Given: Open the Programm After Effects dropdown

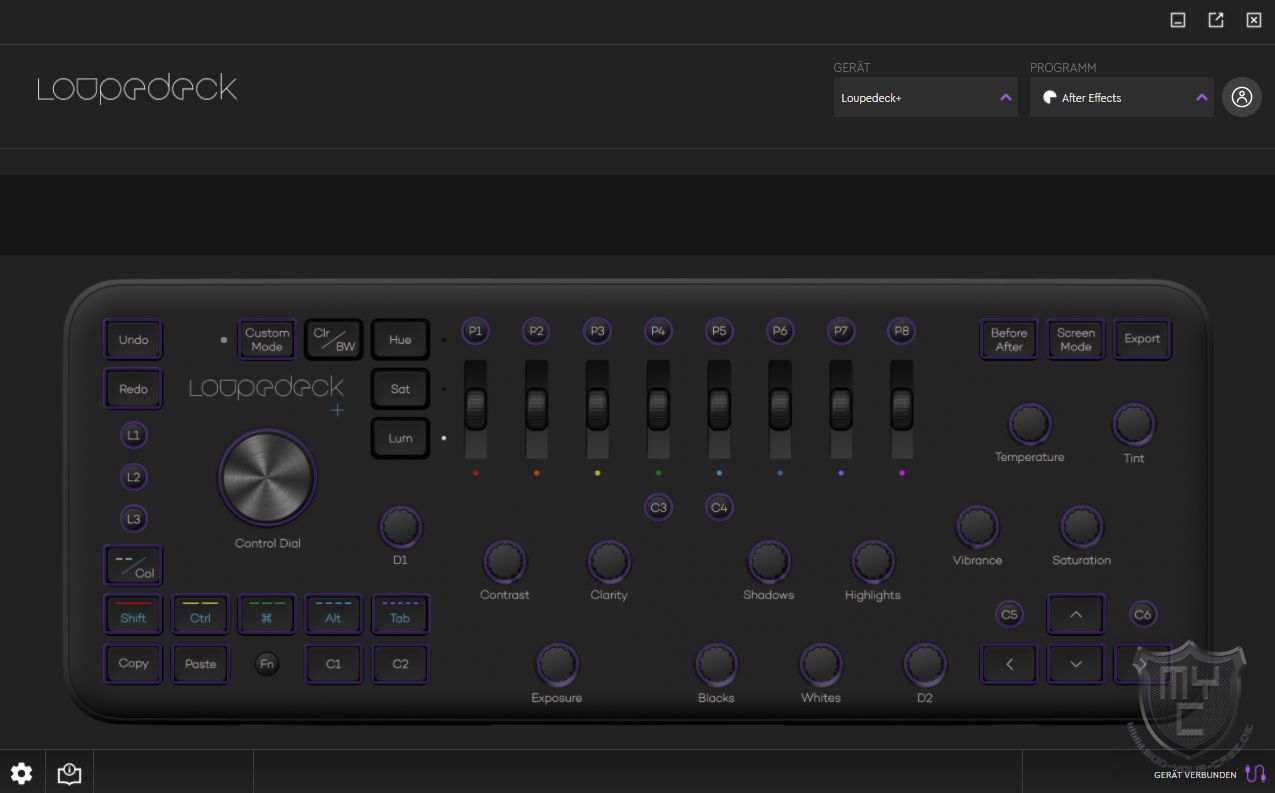Looking at the screenshot, I should (1122, 97).
